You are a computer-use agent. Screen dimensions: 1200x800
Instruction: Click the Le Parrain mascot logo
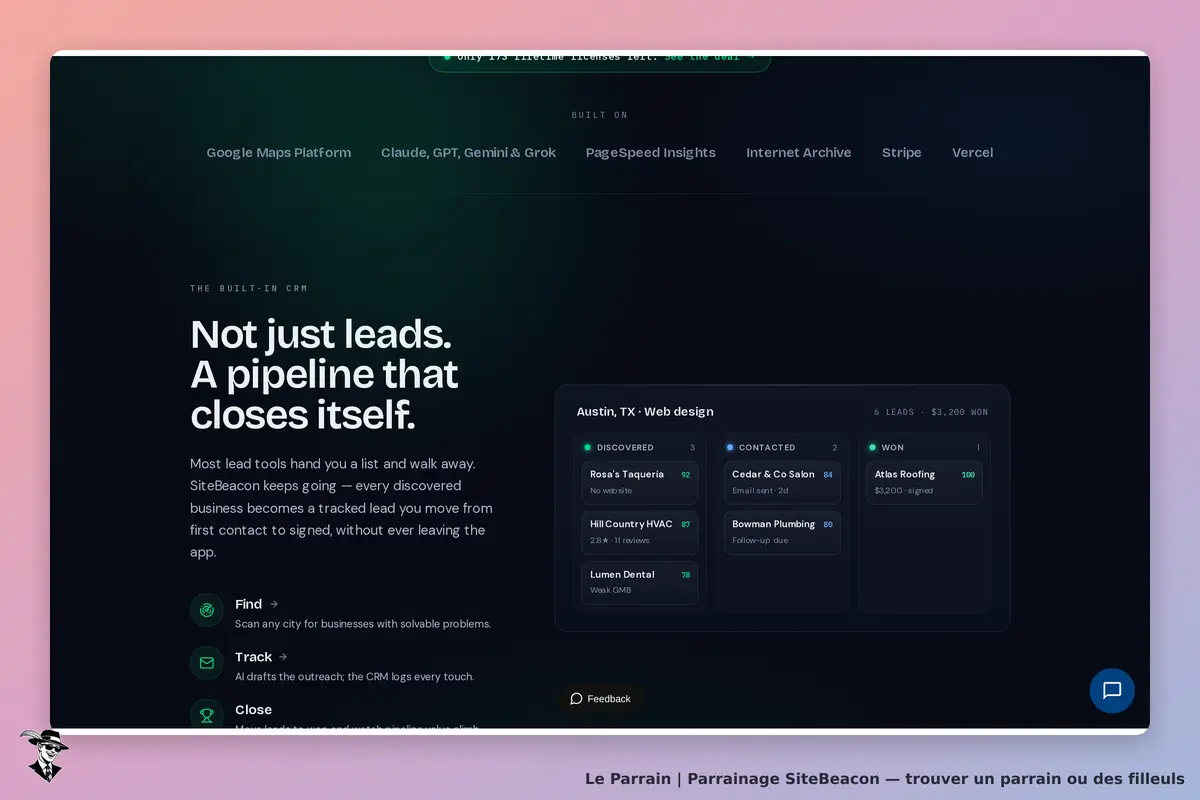click(x=44, y=755)
